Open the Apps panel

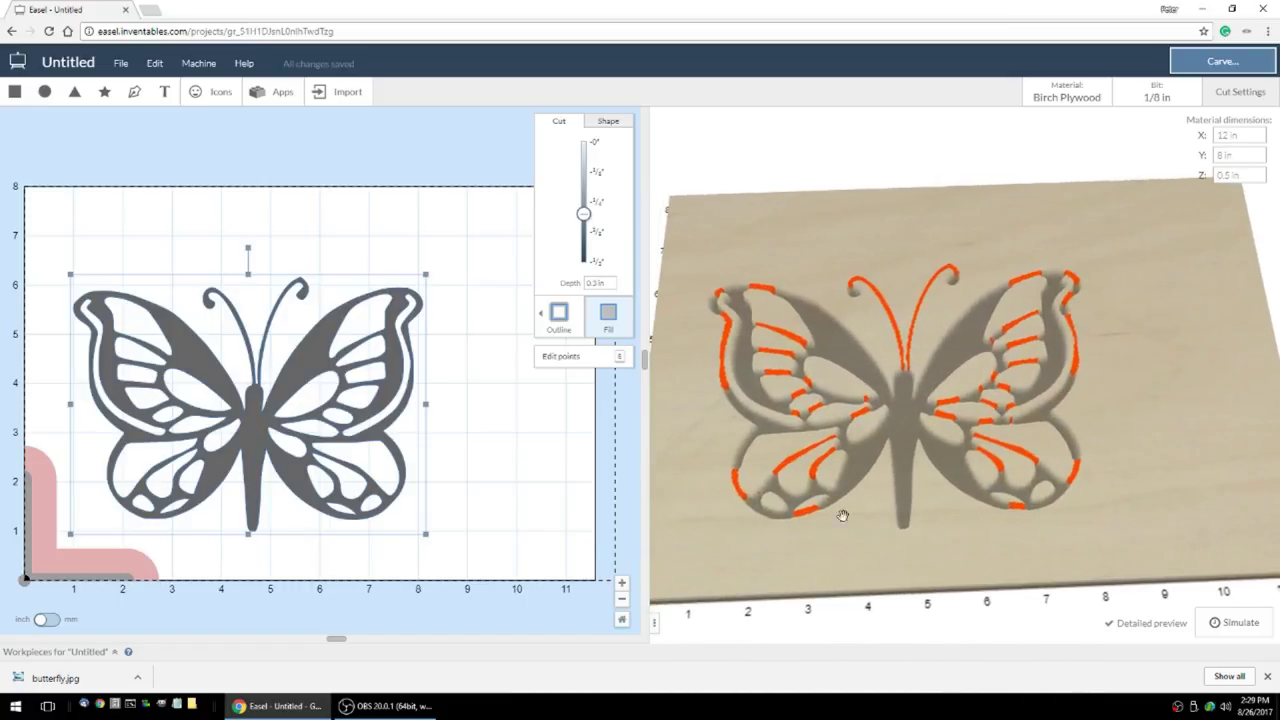[x=271, y=92]
